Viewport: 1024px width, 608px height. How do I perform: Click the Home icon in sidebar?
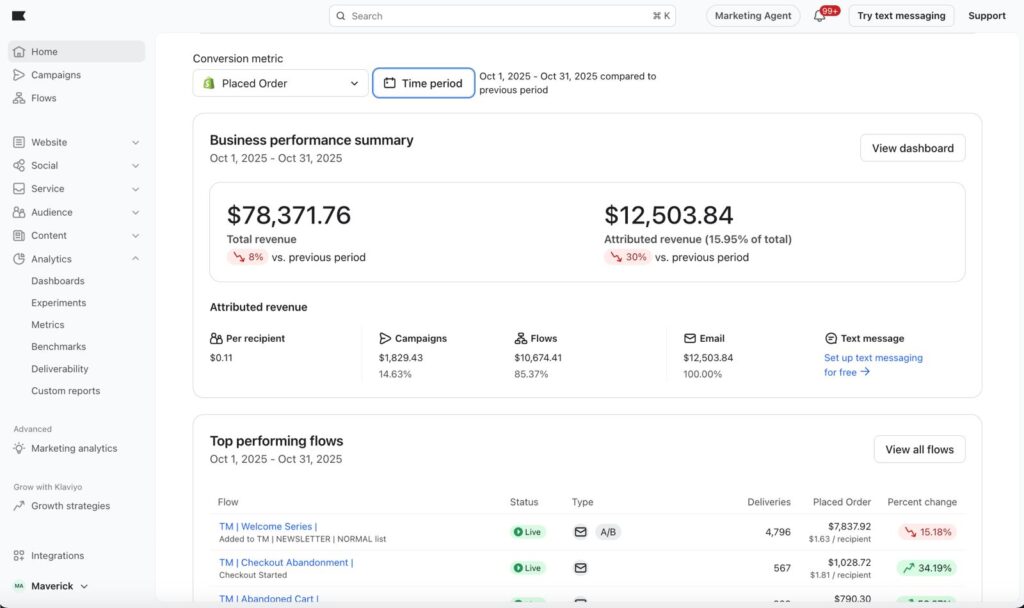19,52
